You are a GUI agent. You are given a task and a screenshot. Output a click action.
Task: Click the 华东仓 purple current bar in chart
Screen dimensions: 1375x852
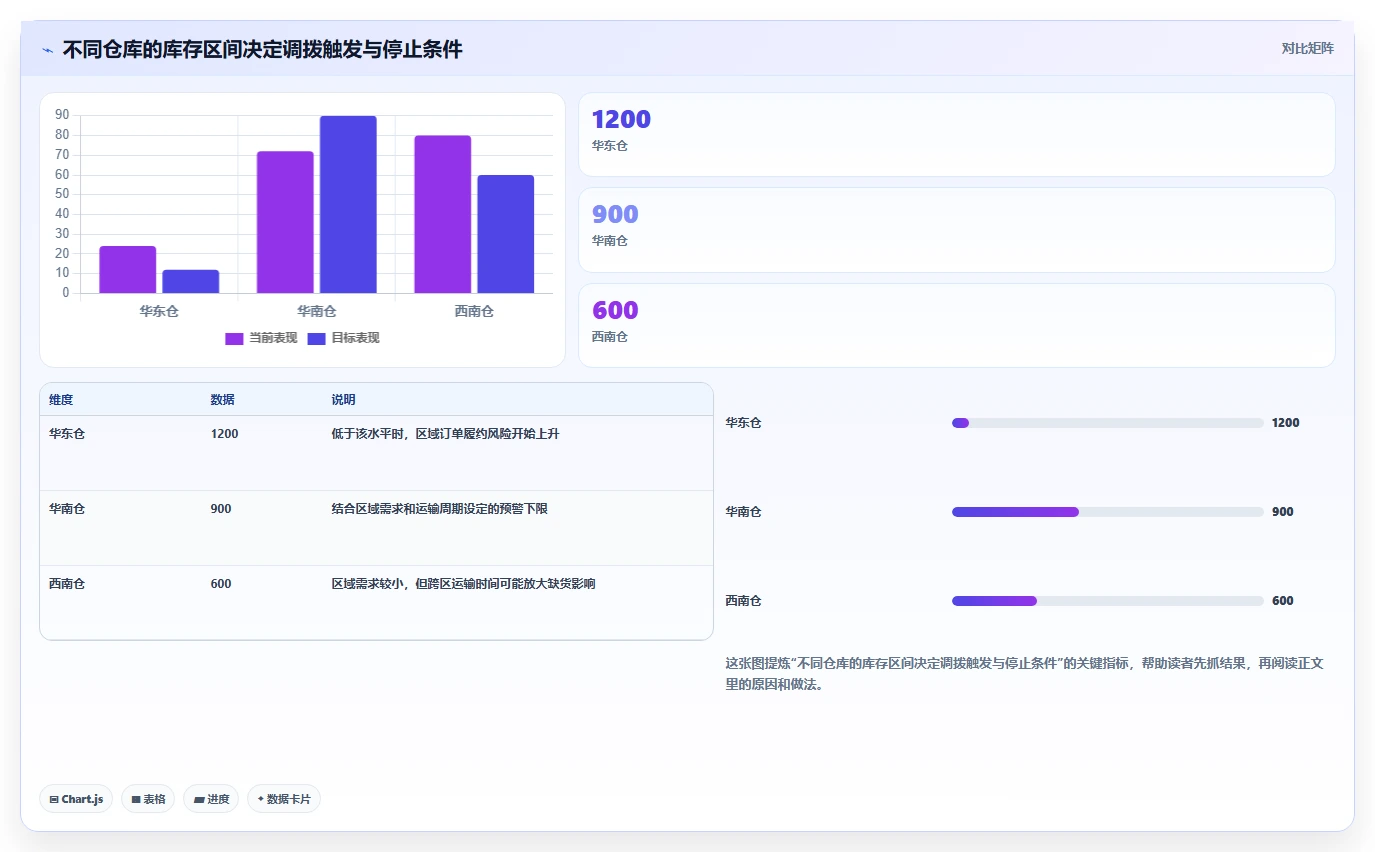(x=128, y=270)
